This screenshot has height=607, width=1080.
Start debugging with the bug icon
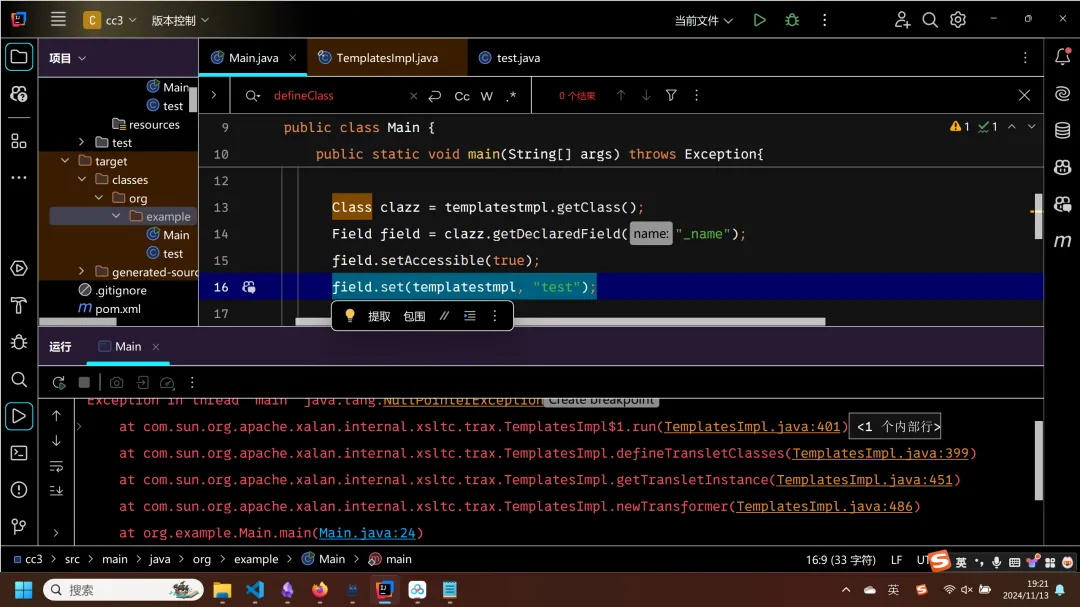click(x=792, y=20)
